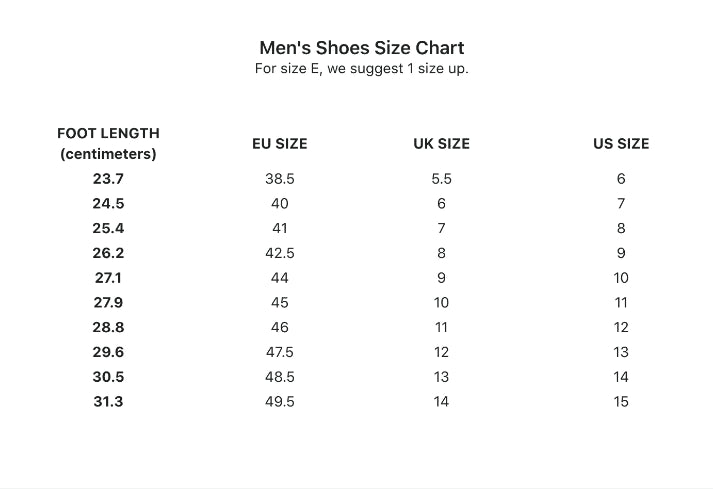Click EU size 49.5 cell
This screenshot has width=713, height=489.
coord(280,401)
